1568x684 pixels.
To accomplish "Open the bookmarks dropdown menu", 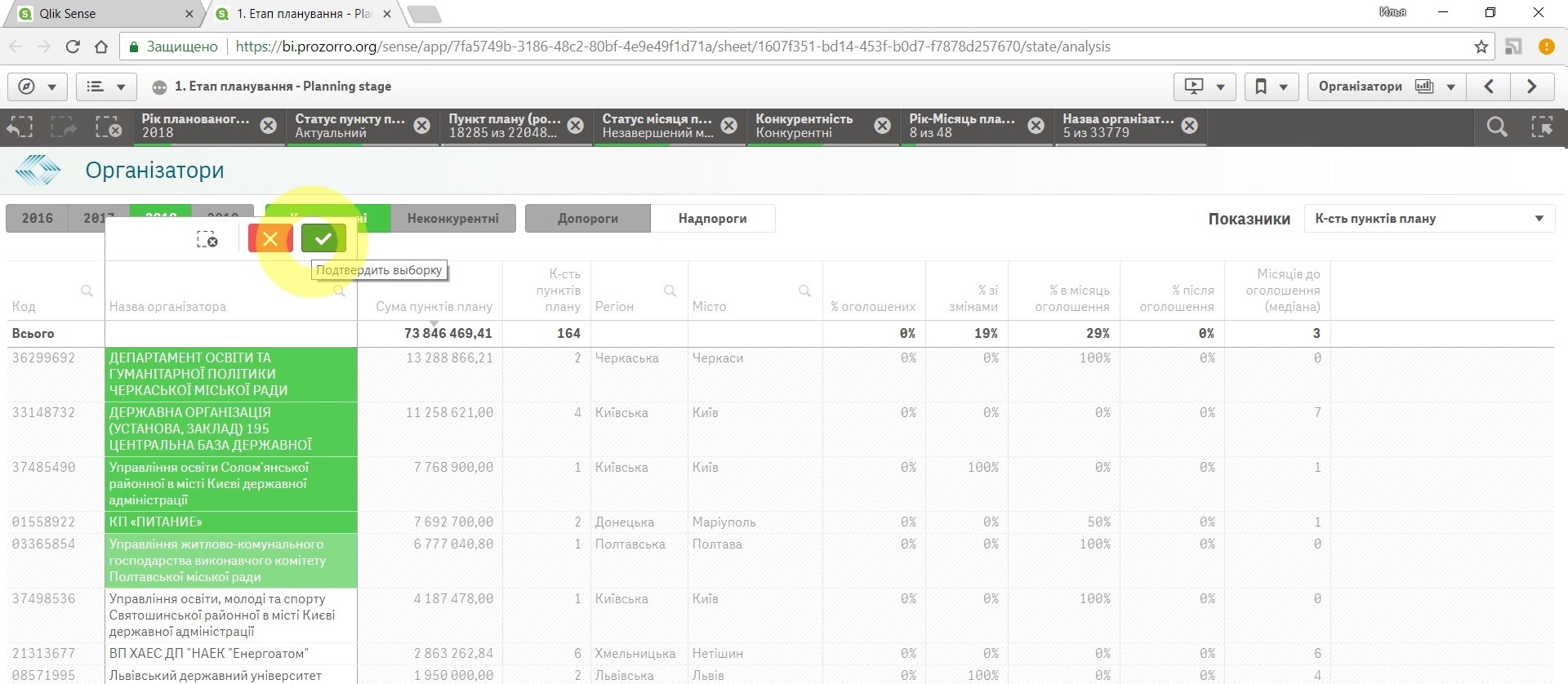I will [x=1270, y=87].
